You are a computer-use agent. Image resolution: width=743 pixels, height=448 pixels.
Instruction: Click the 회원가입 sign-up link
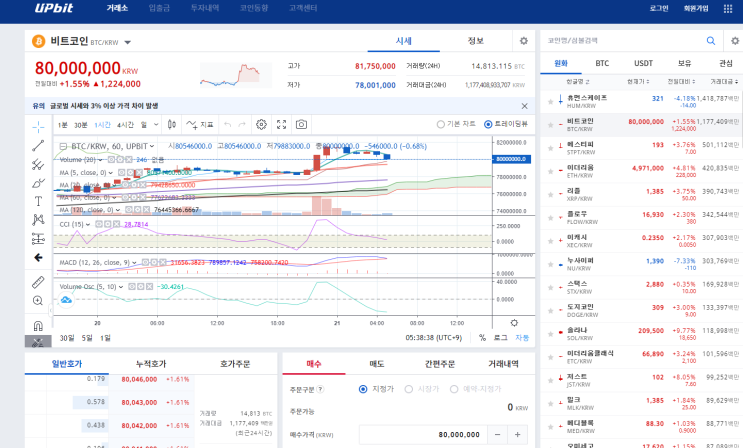[696, 9]
